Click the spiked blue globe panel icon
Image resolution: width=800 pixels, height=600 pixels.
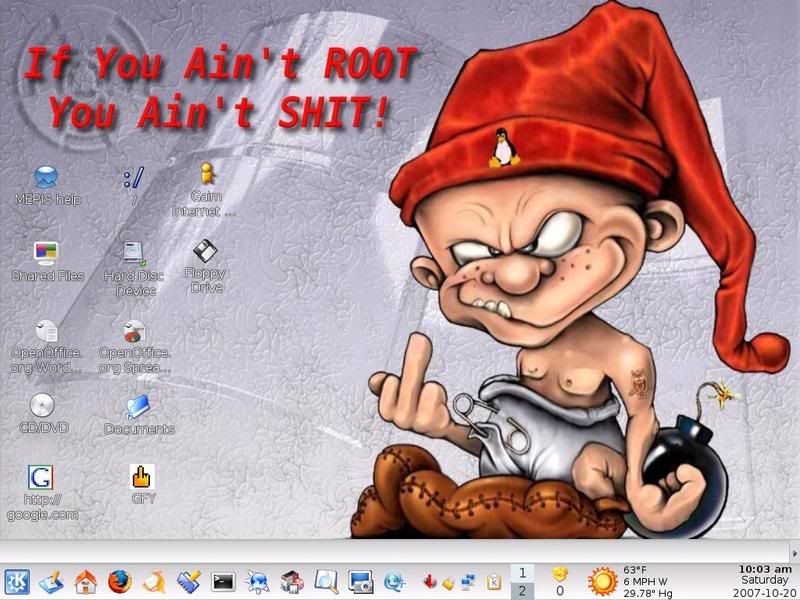(257, 582)
